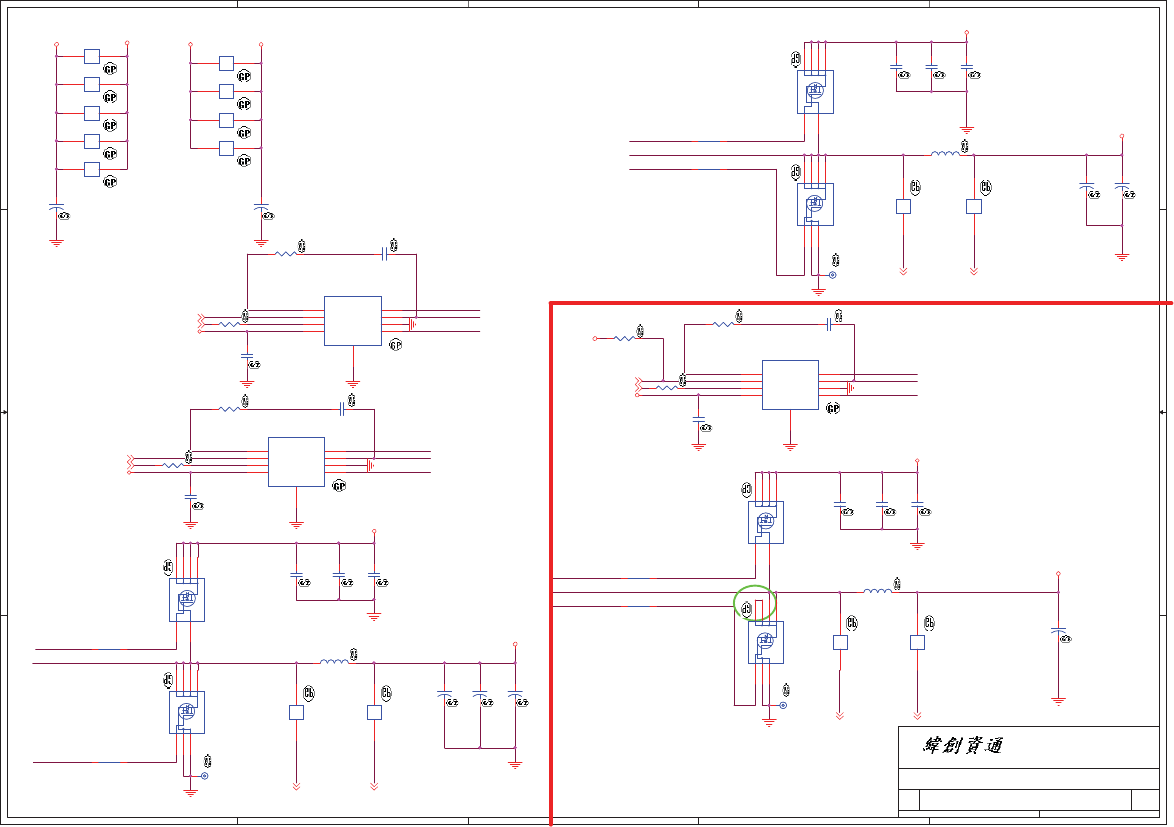Screen dimensions: 1174x827
Task: Select the upper-middle IC rectangle with feedback loop
Action: [x=353, y=321]
